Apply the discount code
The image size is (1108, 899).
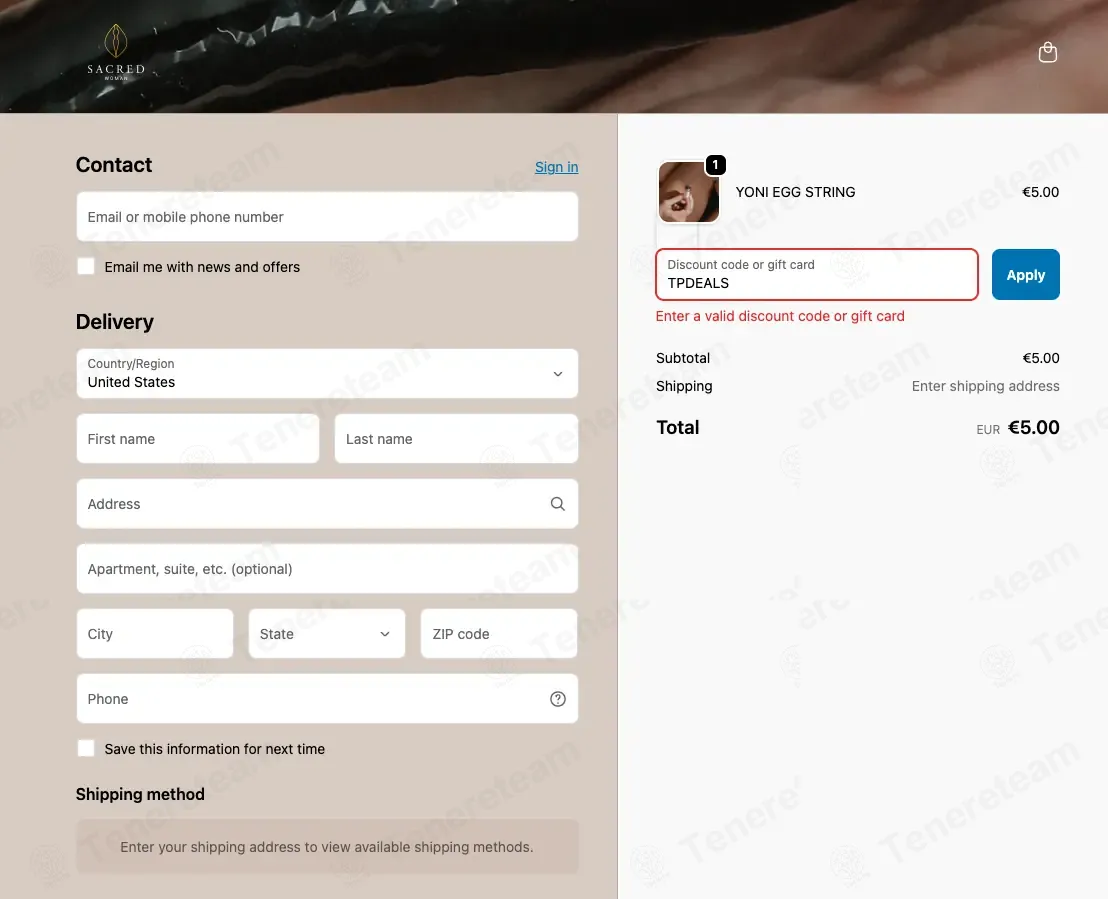[x=1025, y=274]
